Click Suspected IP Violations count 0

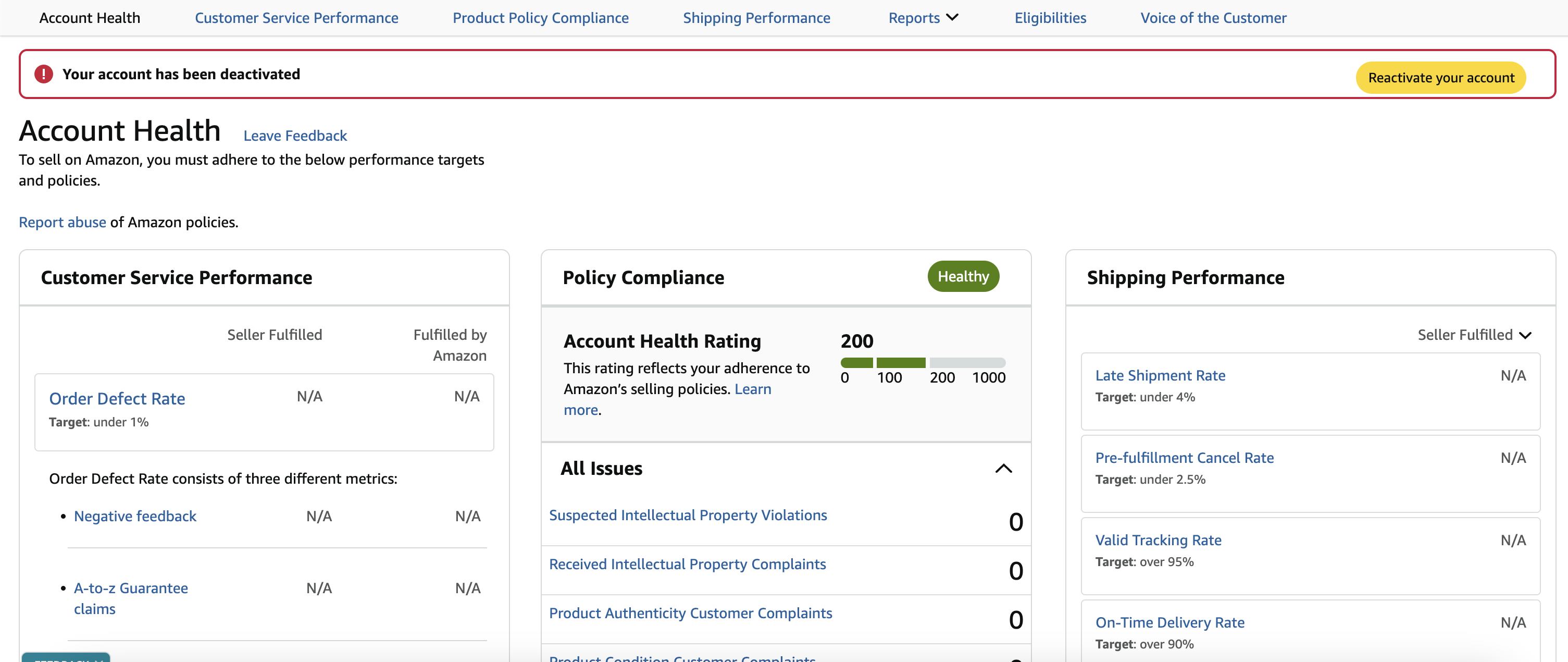pos(1016,522)
